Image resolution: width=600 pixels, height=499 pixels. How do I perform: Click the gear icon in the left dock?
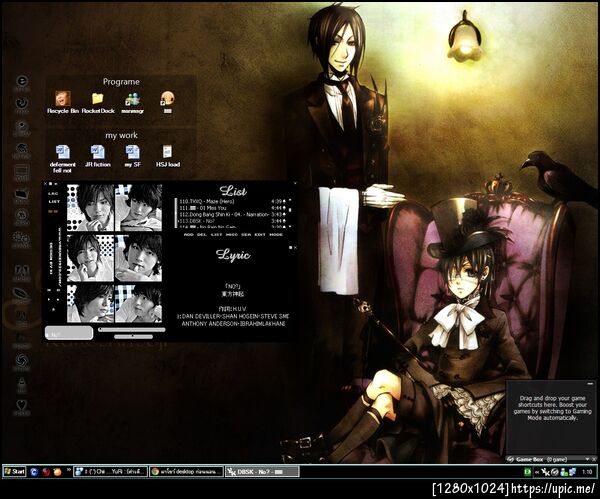21,238
